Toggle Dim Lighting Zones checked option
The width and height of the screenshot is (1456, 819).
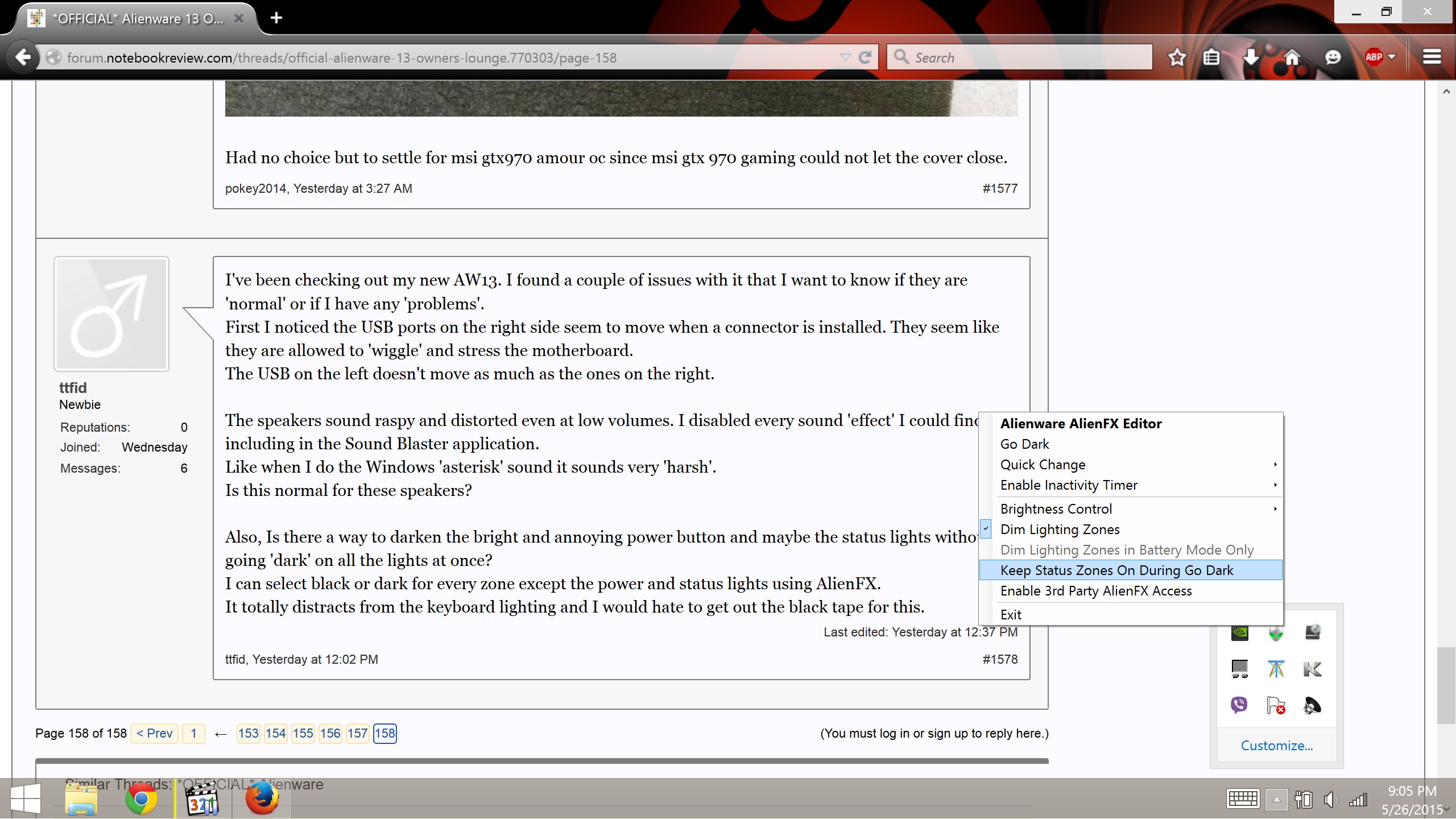click(1060, 530)
